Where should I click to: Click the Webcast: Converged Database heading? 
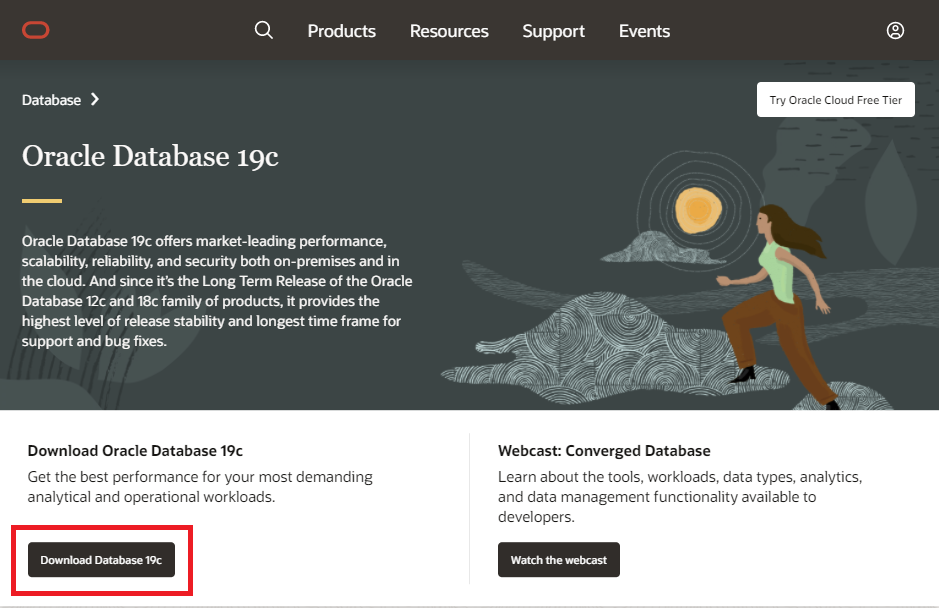point(604,450)
